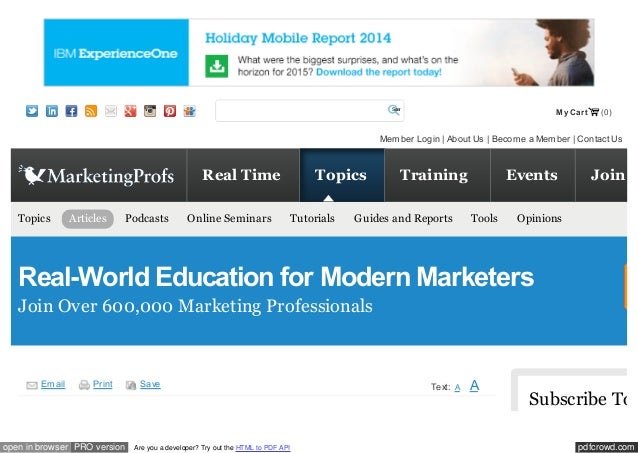Click the Holiday Mobile Report 2014 headline
638x453 pixels.
298,38
